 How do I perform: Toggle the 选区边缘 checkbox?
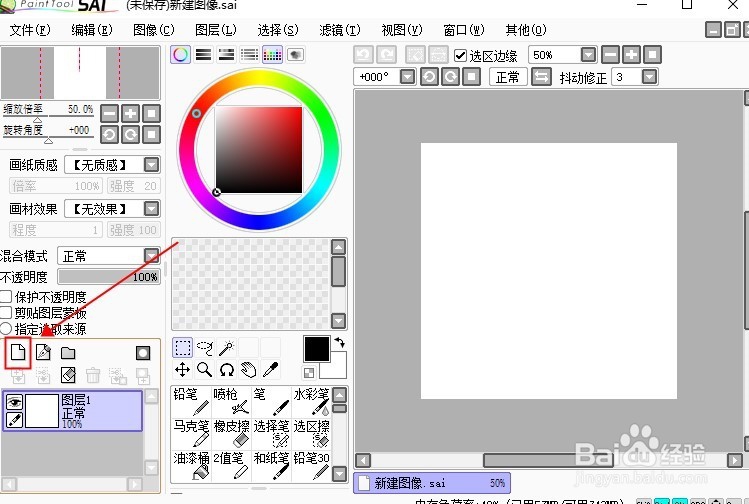coord(460,55)
